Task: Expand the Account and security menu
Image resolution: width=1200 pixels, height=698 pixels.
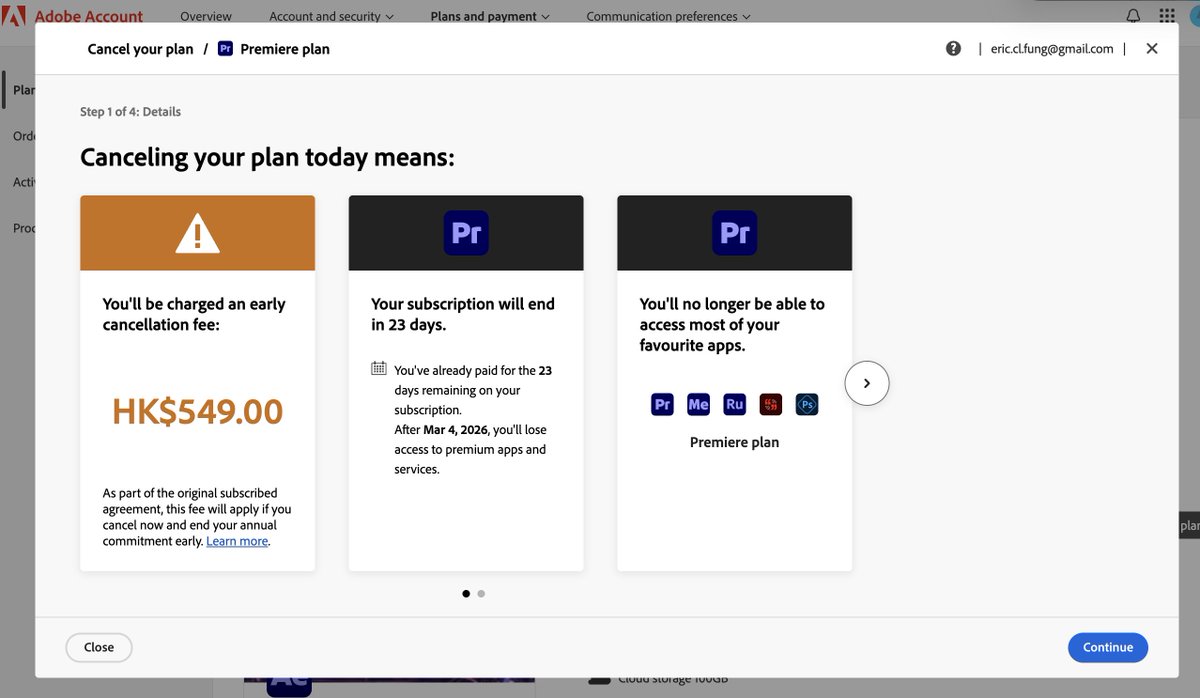Action: [331, 16]
